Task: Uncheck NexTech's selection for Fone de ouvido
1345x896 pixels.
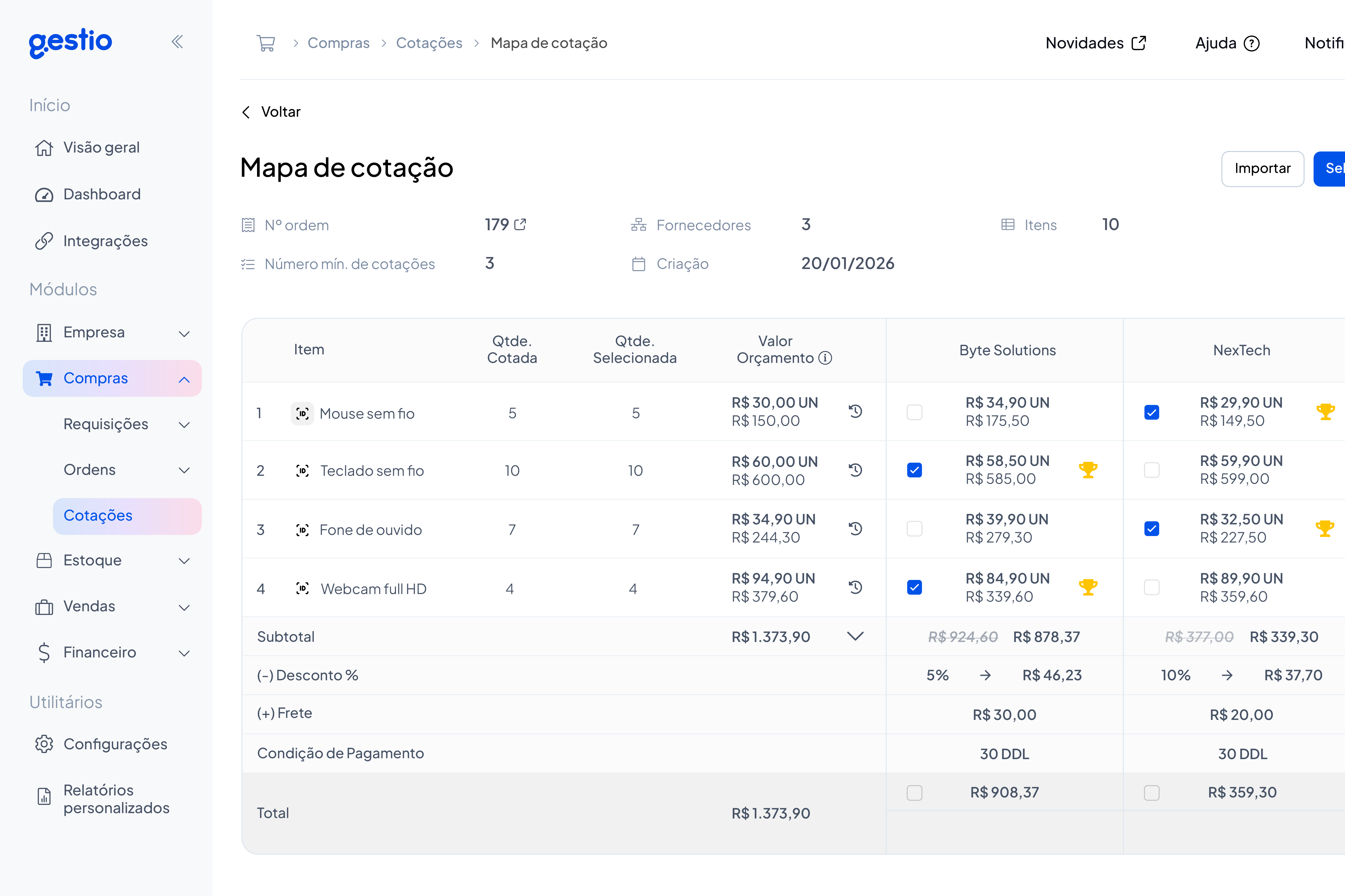Action: coord(1152,529)
